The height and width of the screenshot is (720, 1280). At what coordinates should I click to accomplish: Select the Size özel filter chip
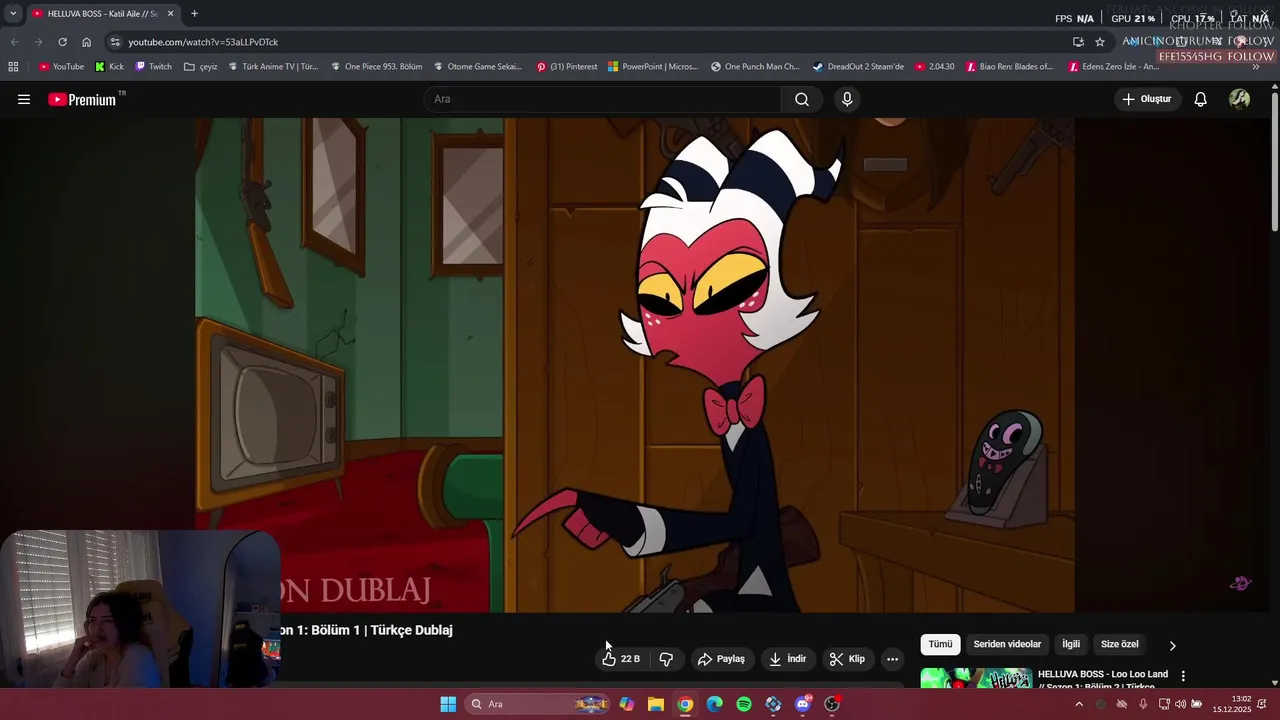(1120, 644)
